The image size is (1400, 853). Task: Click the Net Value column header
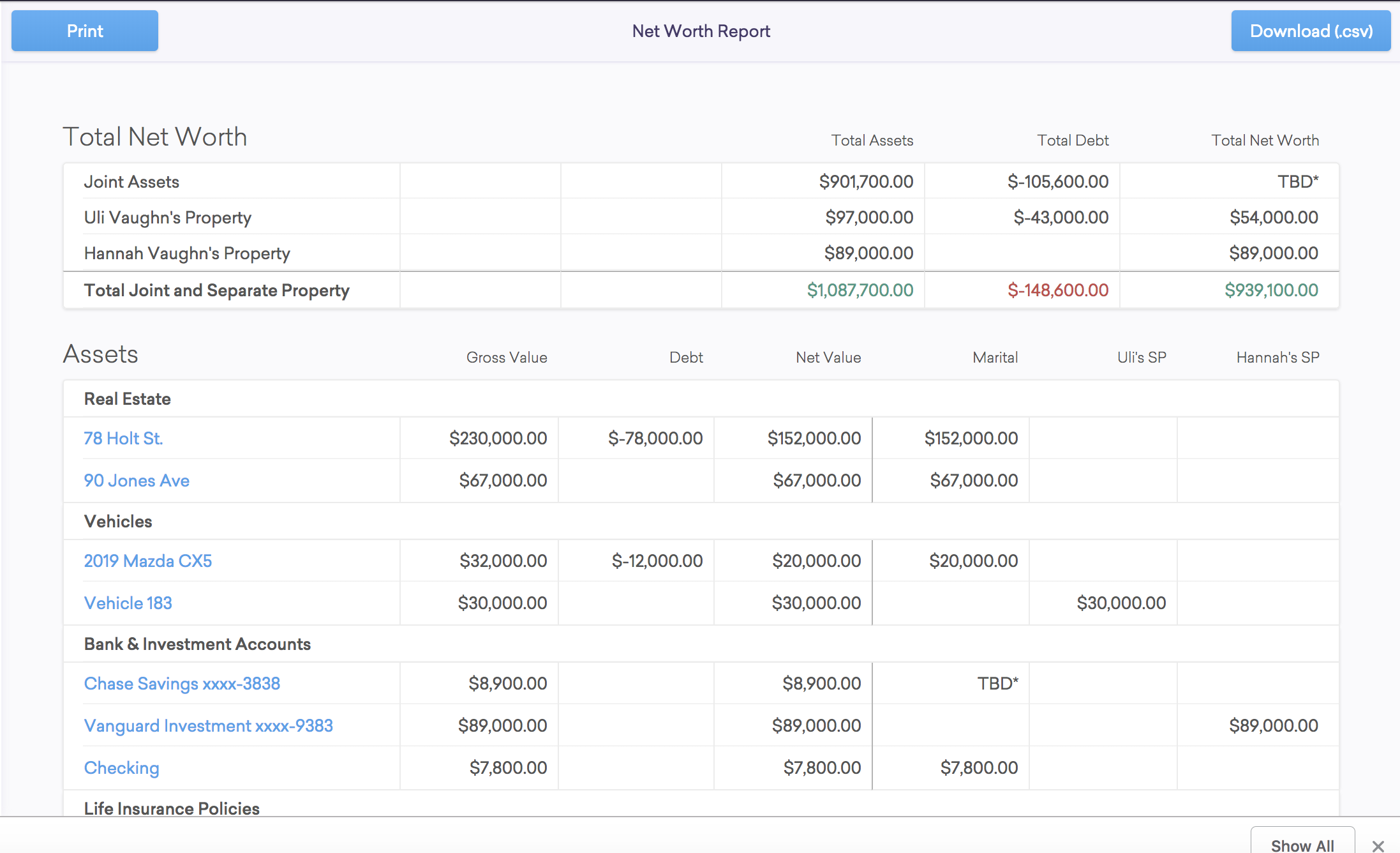coord(828,358)
